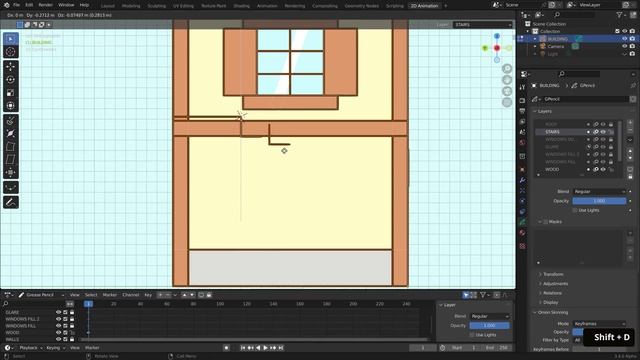
Task: Open the Tool properties tab
Action: (x=522, y=87)
